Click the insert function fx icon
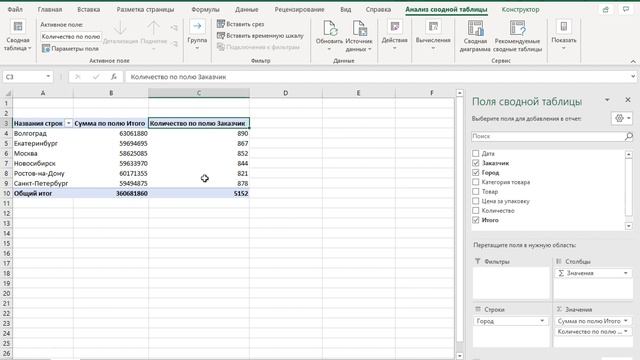640x360 pixels. 114,77
